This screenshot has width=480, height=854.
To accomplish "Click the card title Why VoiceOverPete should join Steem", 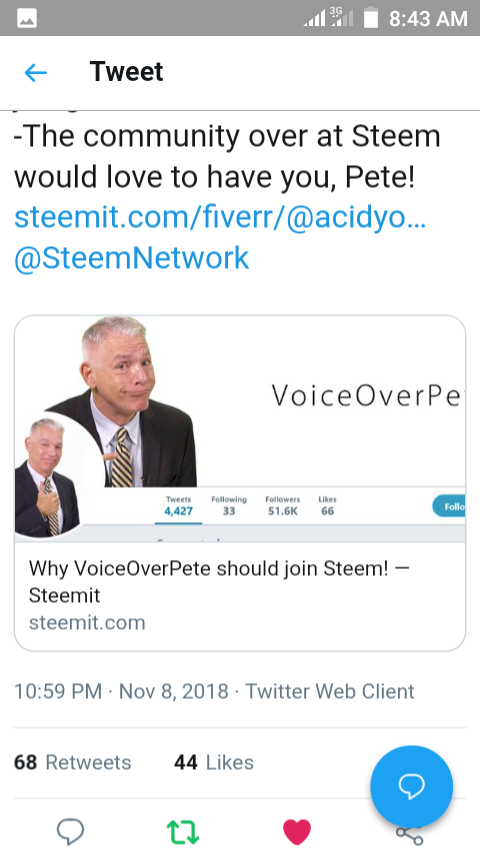I will [x=218, y=582].
